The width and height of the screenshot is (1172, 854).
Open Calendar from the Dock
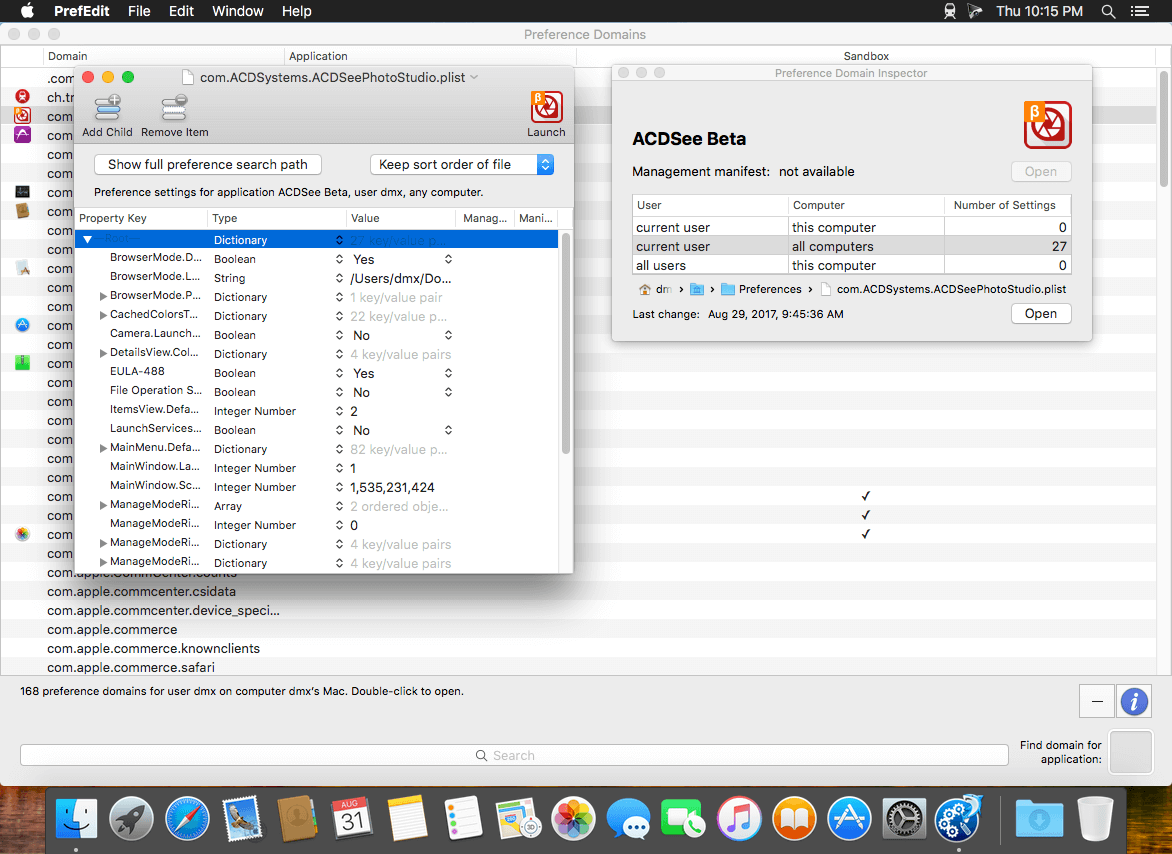(352, 819)
